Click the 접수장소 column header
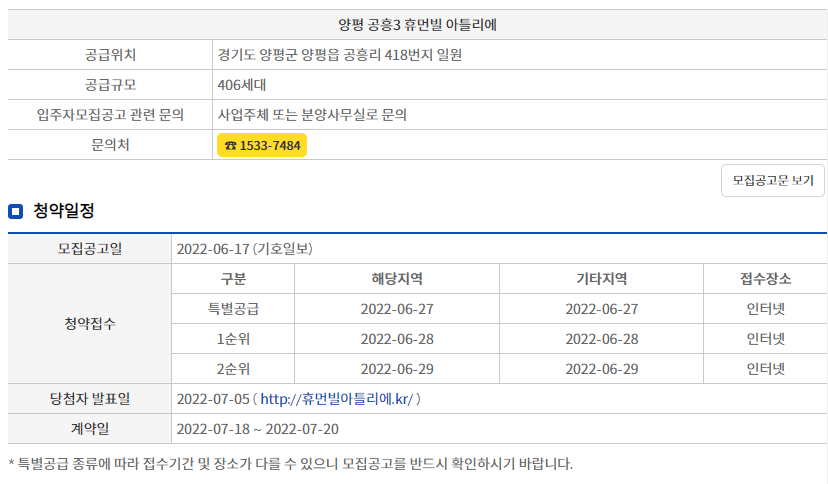The width and height of the screenshot is (828, 484). click(766, 279)
